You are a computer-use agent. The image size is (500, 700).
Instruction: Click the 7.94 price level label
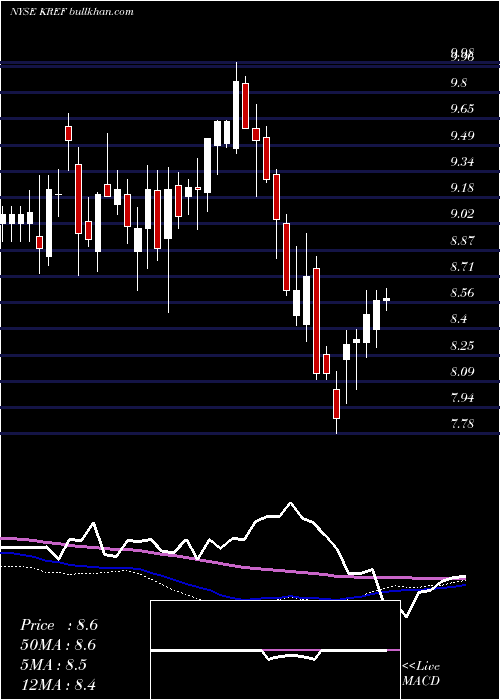coord(462,397)
